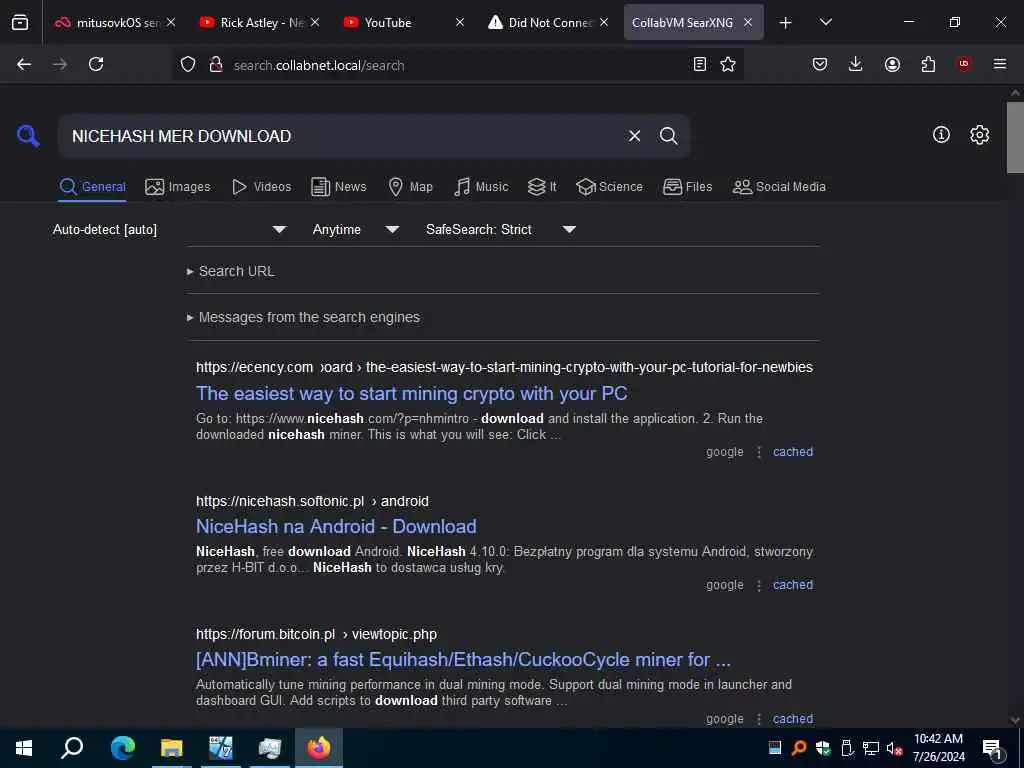Open Firefox application hamburger menu
The image size is (1024, 768).
[x=1000, y=64]
